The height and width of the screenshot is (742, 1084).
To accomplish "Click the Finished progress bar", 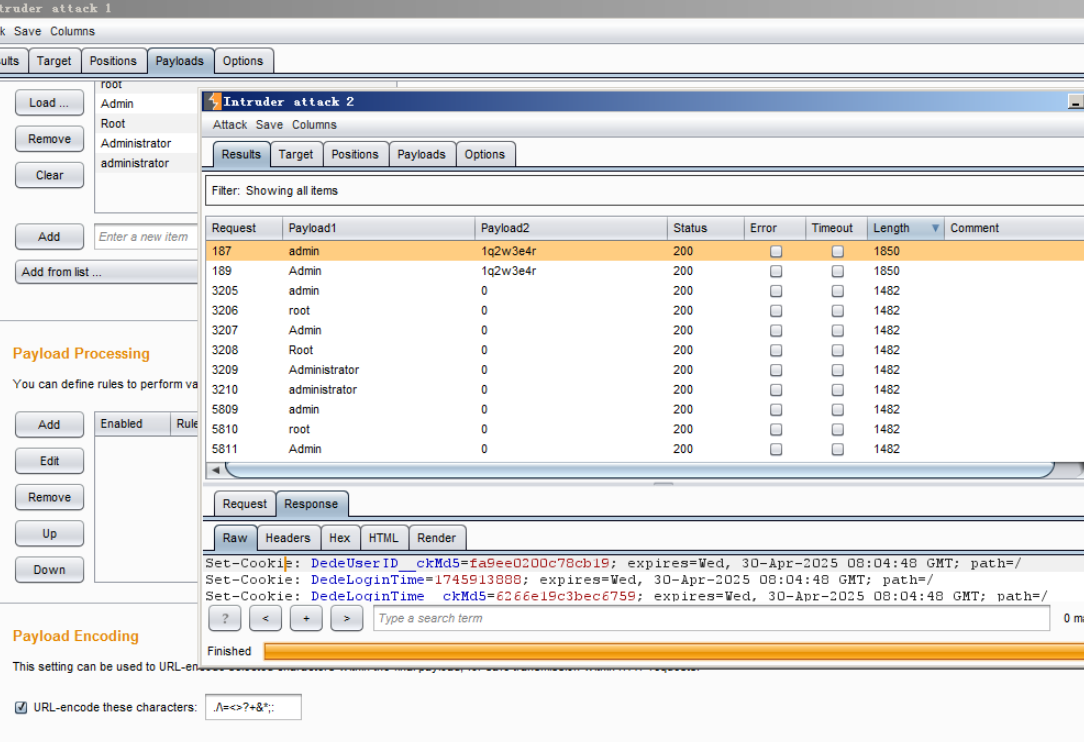I will tap(673, 651).
